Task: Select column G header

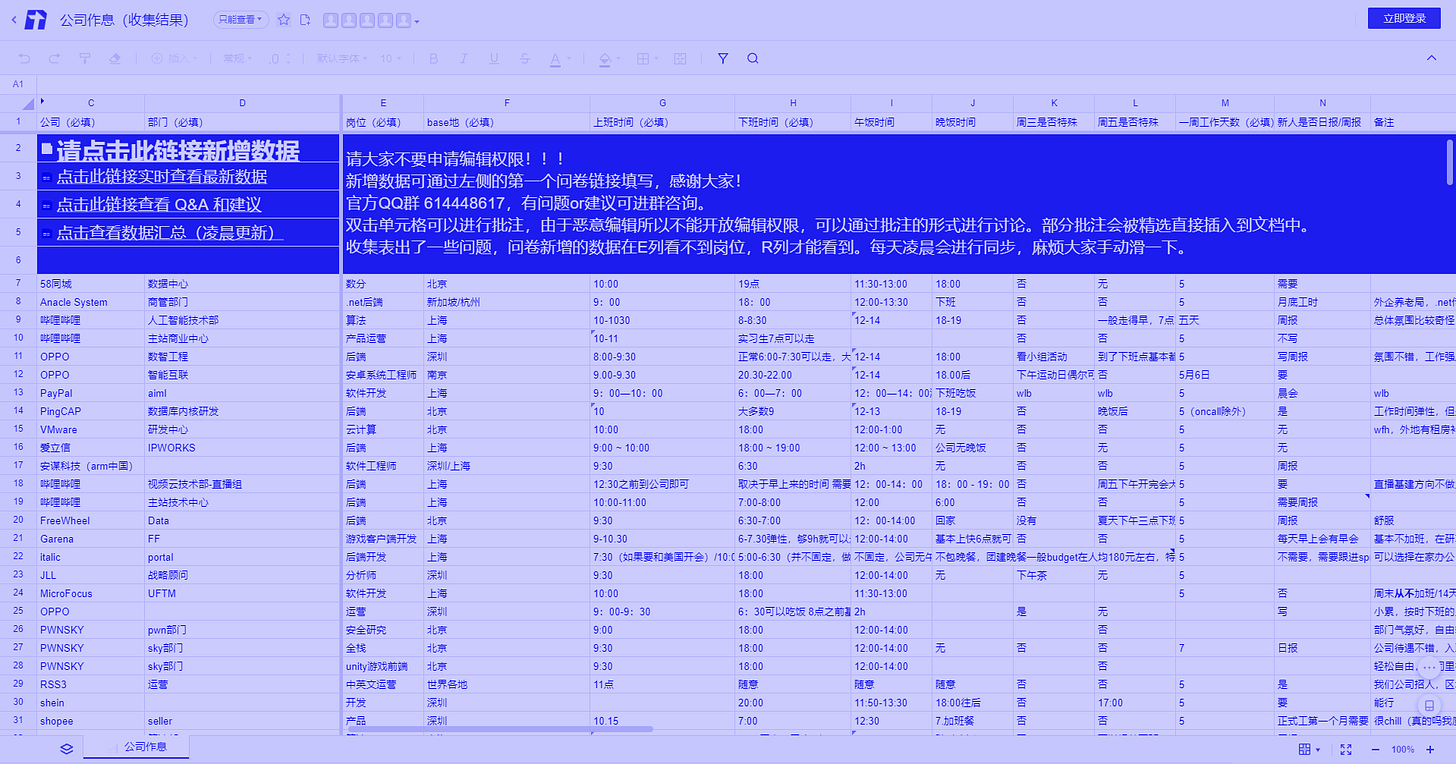Action: point(662,103)
